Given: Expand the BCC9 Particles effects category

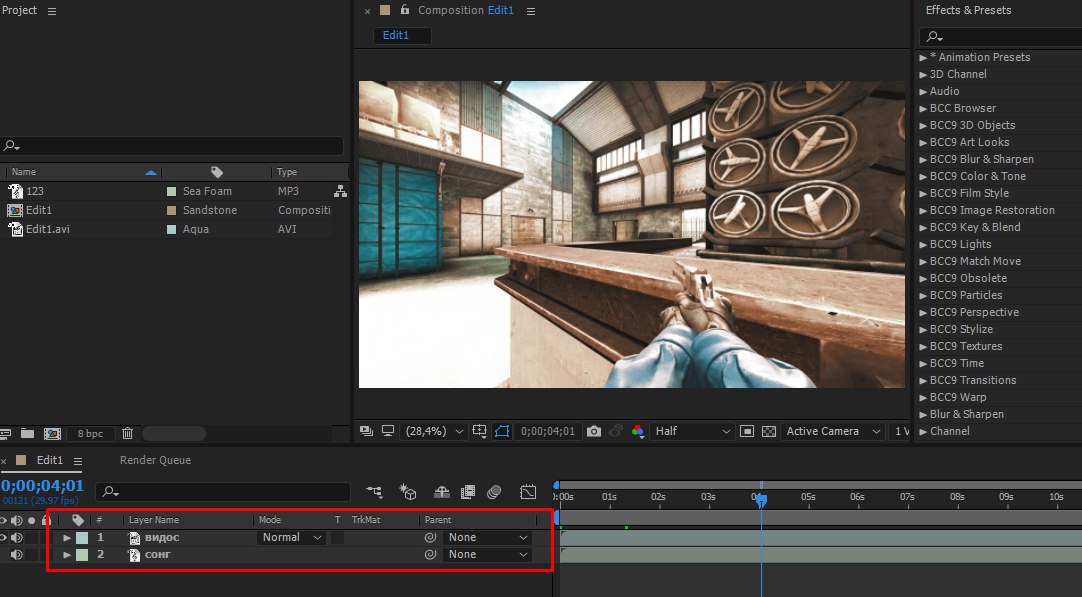Looking at the screenshot, I should tap(923, 295).
